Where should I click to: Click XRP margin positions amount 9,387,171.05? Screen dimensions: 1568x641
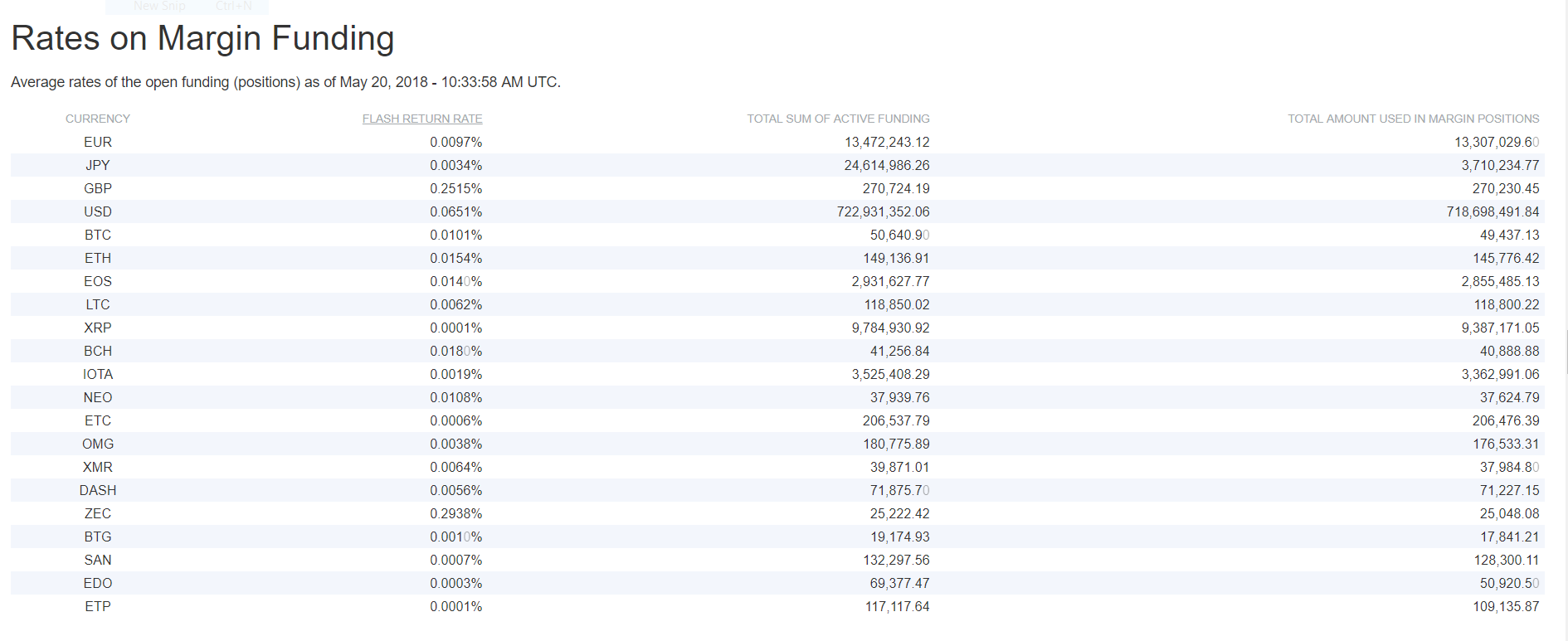coord(1500,328)
